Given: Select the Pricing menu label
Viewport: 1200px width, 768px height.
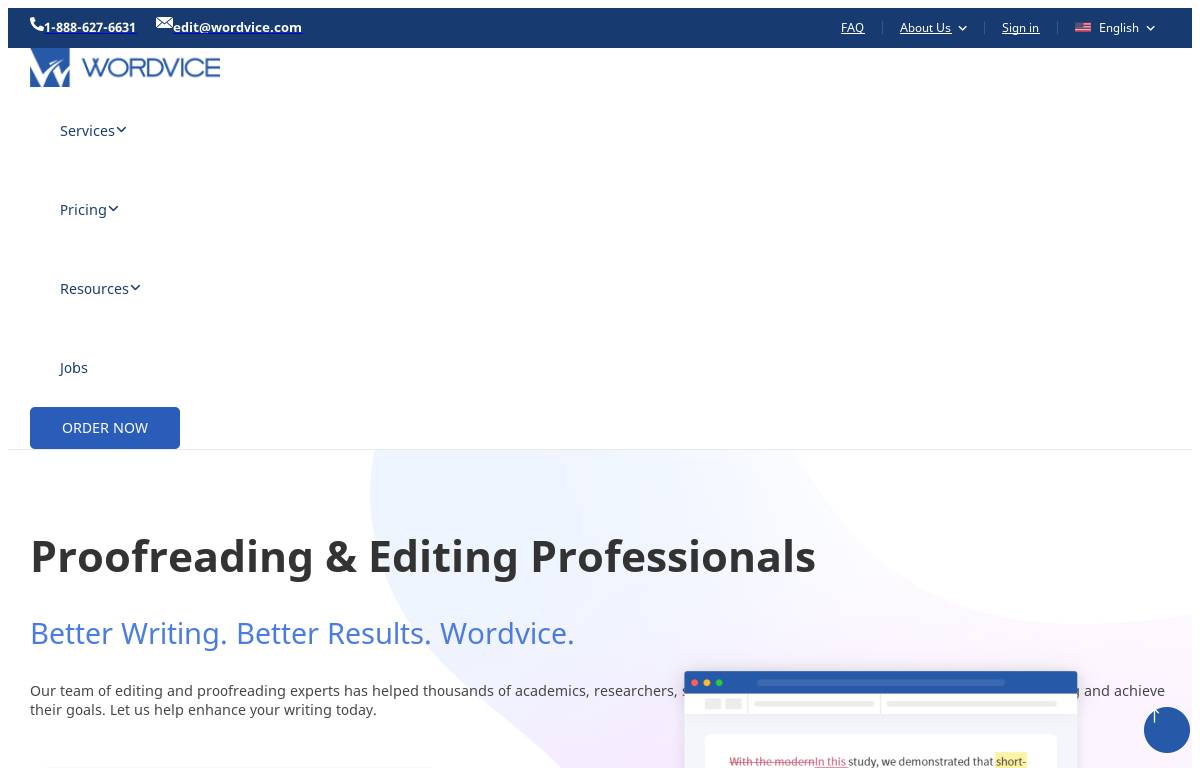Looking at the screenshot, I should (x=83, y=210).
